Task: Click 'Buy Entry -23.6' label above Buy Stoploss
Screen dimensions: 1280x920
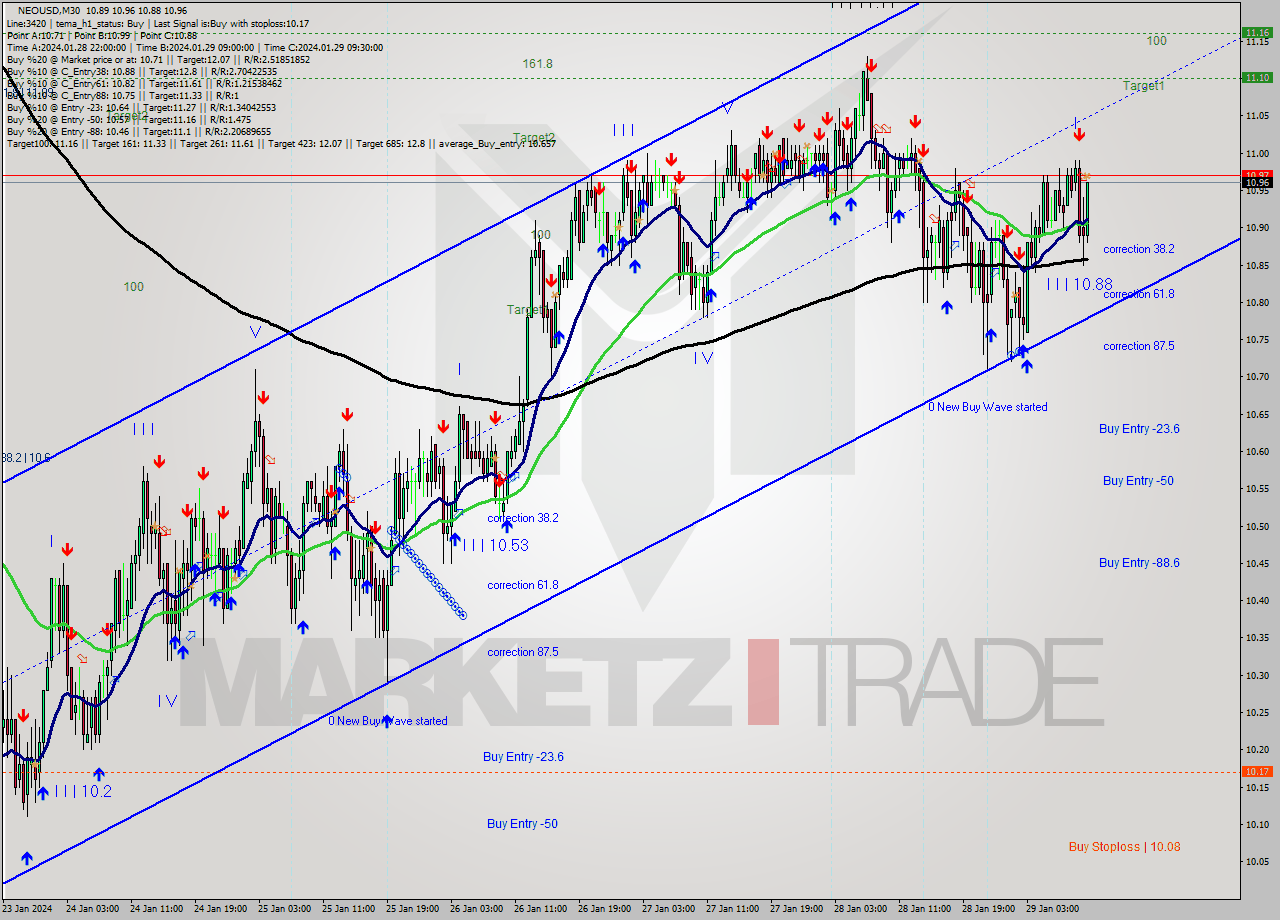Action: (1139, 429)
